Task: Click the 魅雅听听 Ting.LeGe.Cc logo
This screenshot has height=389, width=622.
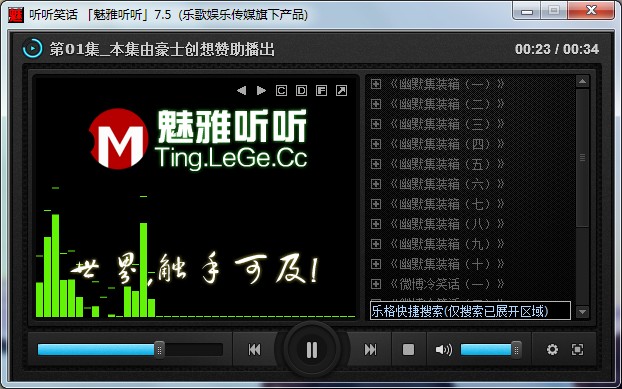Action: click(x=198, y=139)
